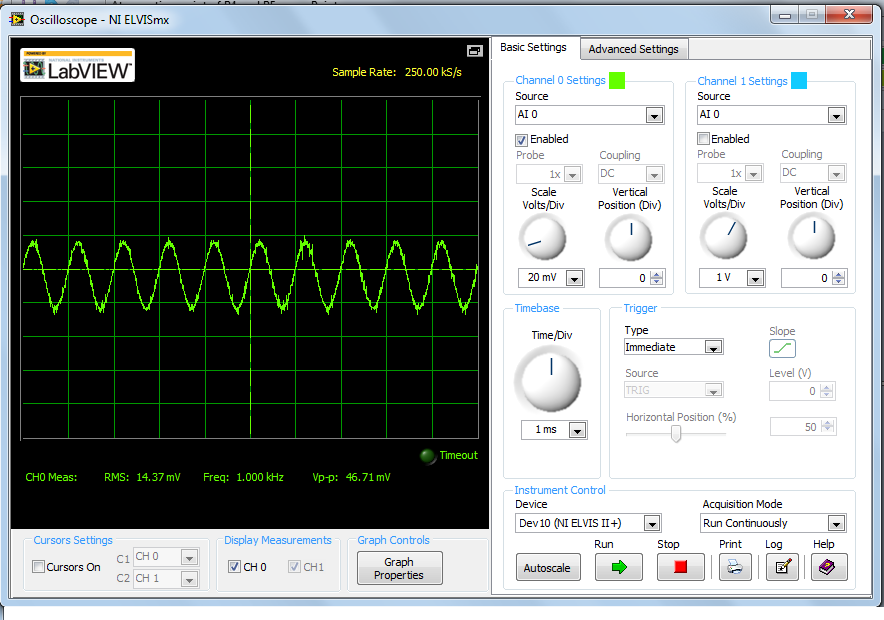Click the Timeout indicator LED
This screenshot has width=884, height=620.
pos(428,455)
